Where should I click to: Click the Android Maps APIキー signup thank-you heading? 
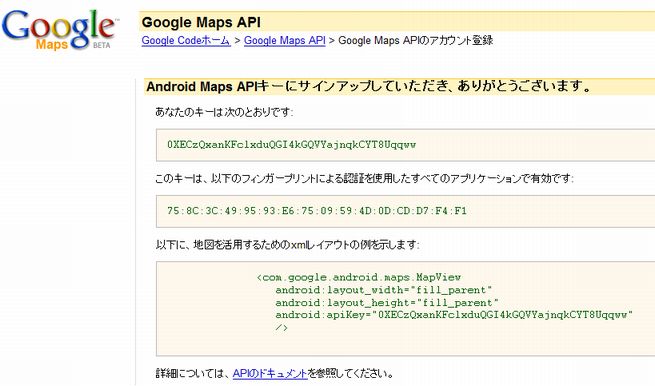[369, 86]
